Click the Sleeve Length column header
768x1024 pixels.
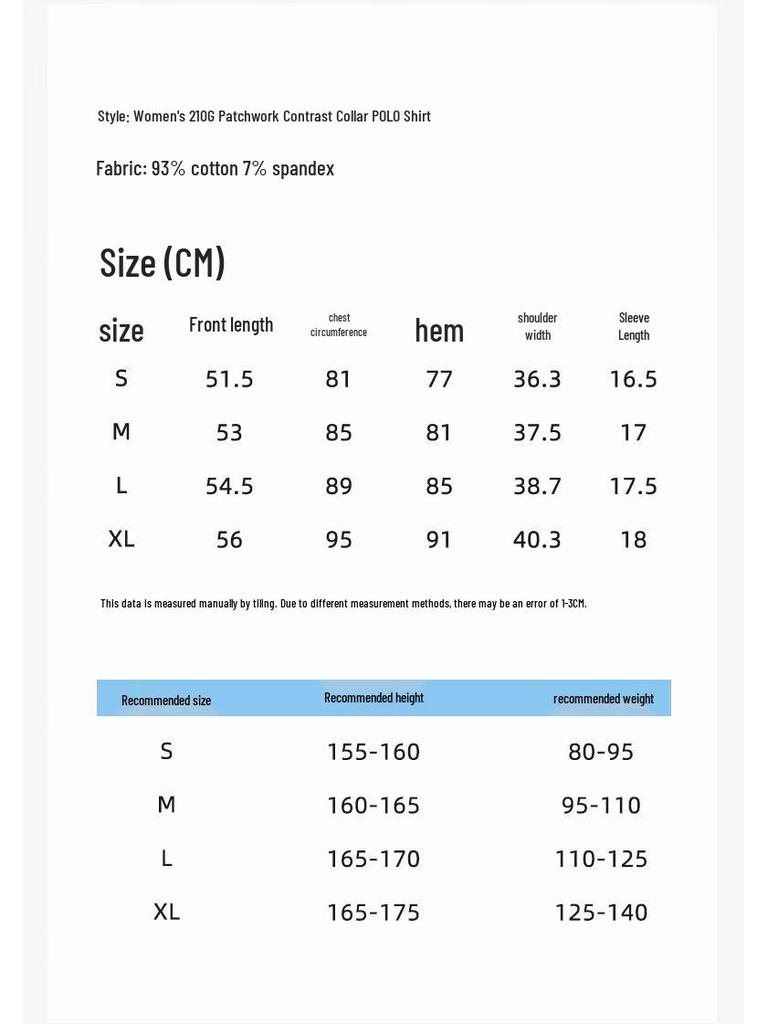[633, 326]
